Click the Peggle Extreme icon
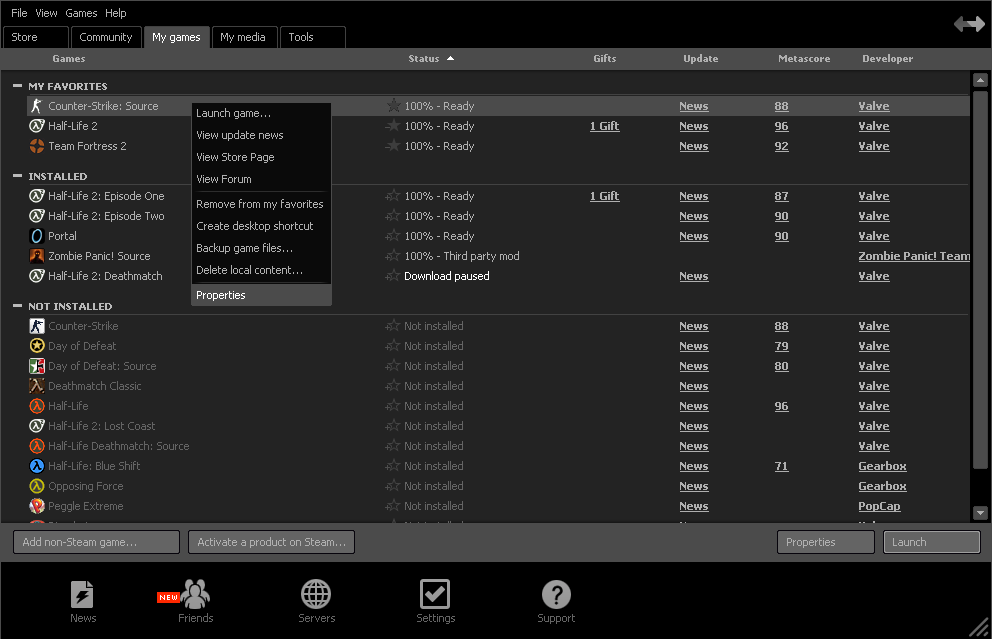 pos(37,506)
